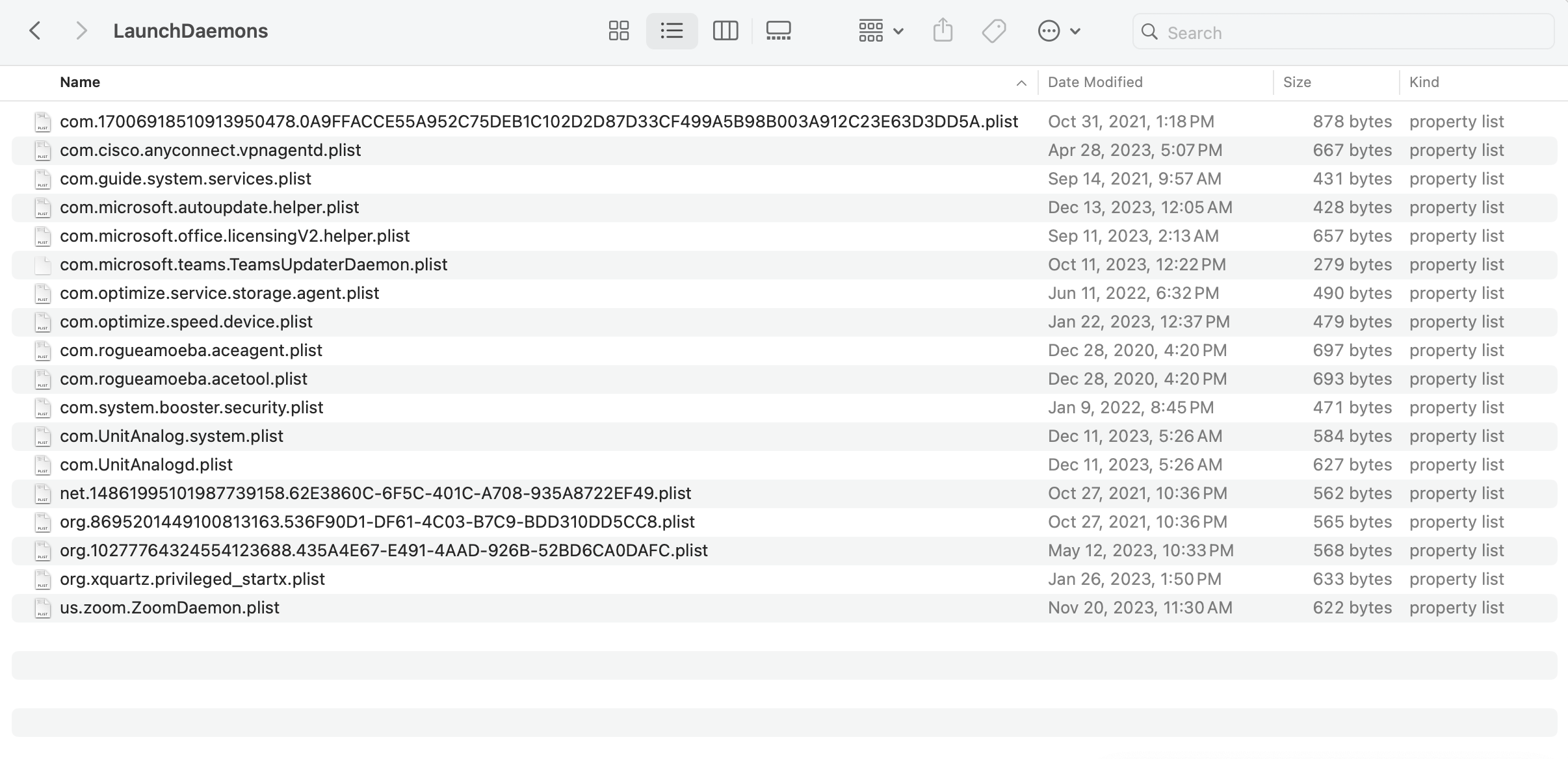
Task: Open the grouping options dropdown
Action: (x=879, y=31)
